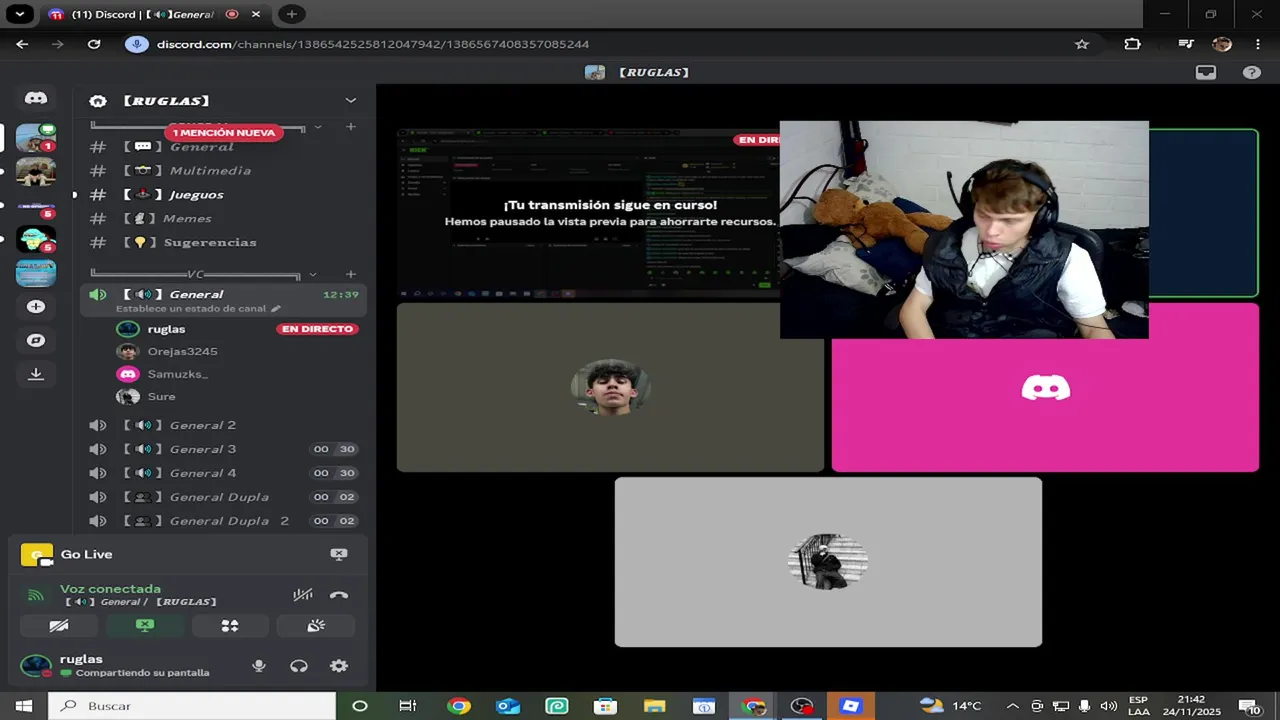Open the browser extensions puzzle icon

pos(1132,44)
